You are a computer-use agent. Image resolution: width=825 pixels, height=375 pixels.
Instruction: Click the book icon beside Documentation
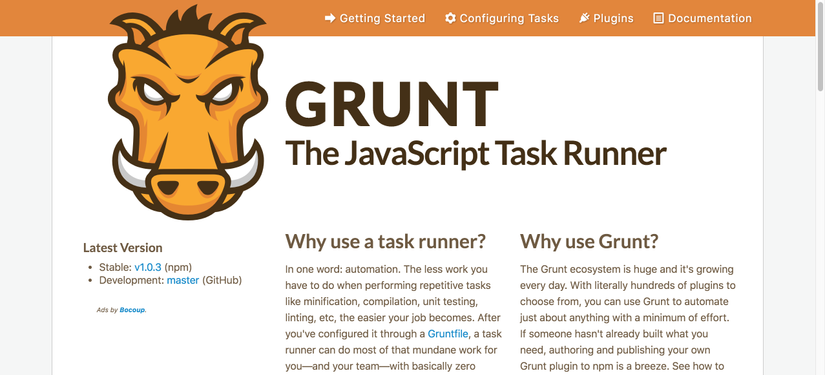[x=658, y=18]
